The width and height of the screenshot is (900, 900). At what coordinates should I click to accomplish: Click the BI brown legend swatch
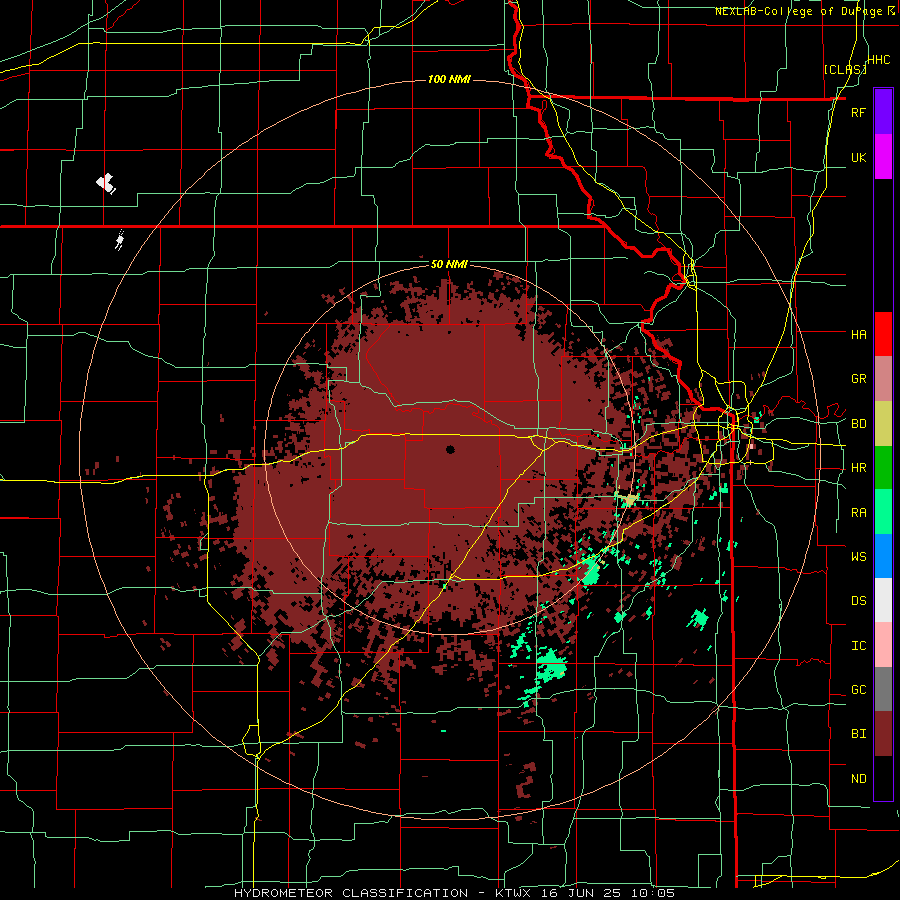pyautogui.click(x=883, y=734)
